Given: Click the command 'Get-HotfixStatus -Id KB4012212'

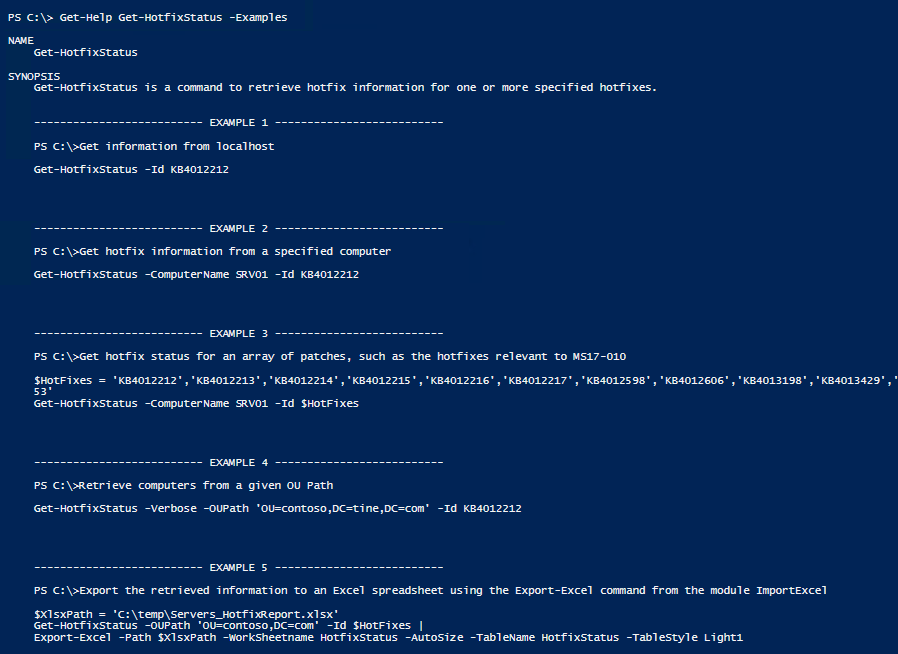Looking at the screenshot, I should pos(131,170).
